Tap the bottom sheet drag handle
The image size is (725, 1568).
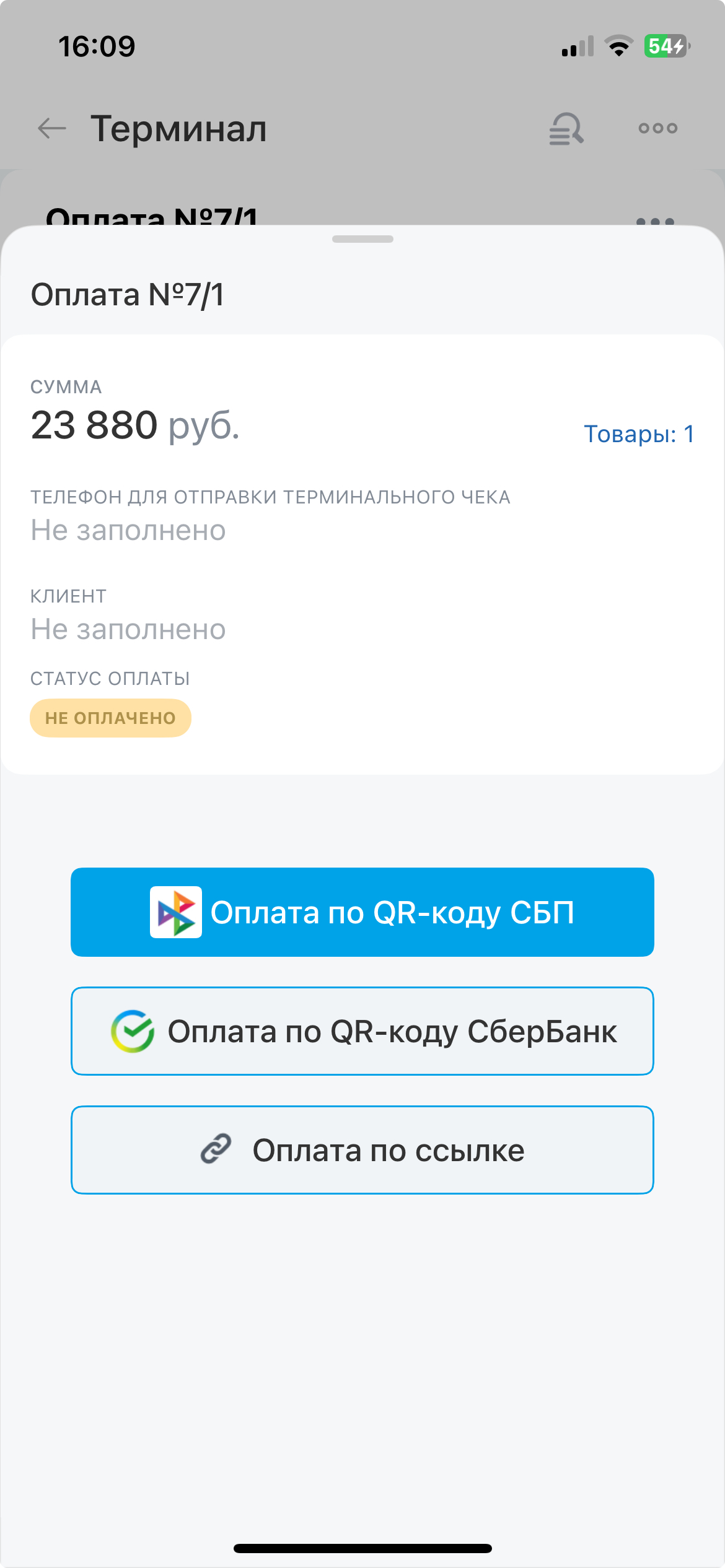(x=362, y=239)
